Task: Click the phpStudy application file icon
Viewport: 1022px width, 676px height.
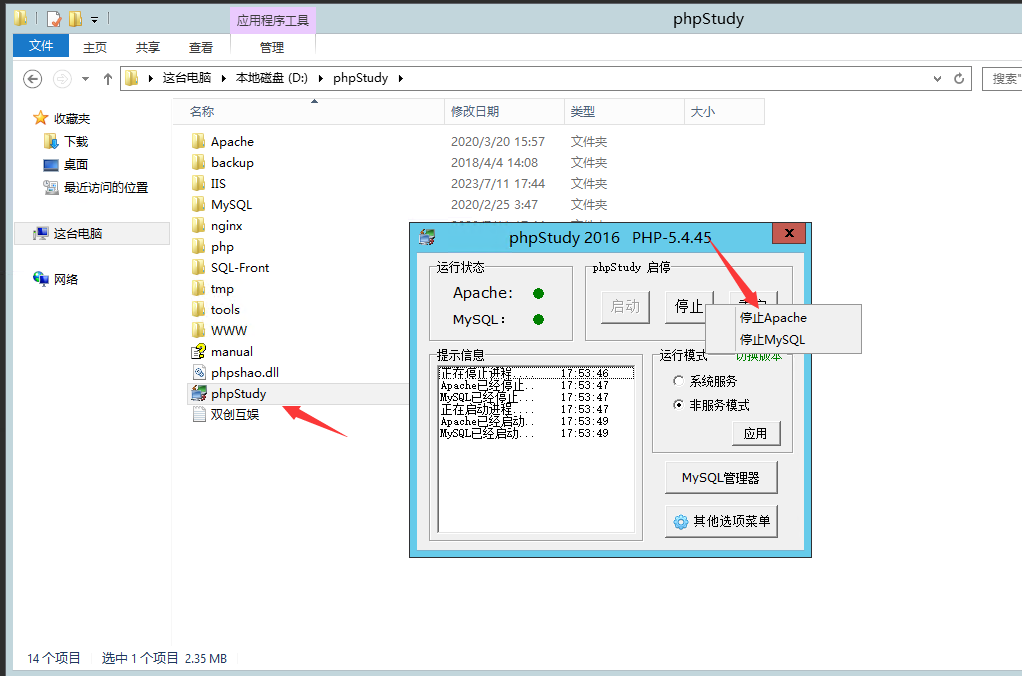Action: 198,394
